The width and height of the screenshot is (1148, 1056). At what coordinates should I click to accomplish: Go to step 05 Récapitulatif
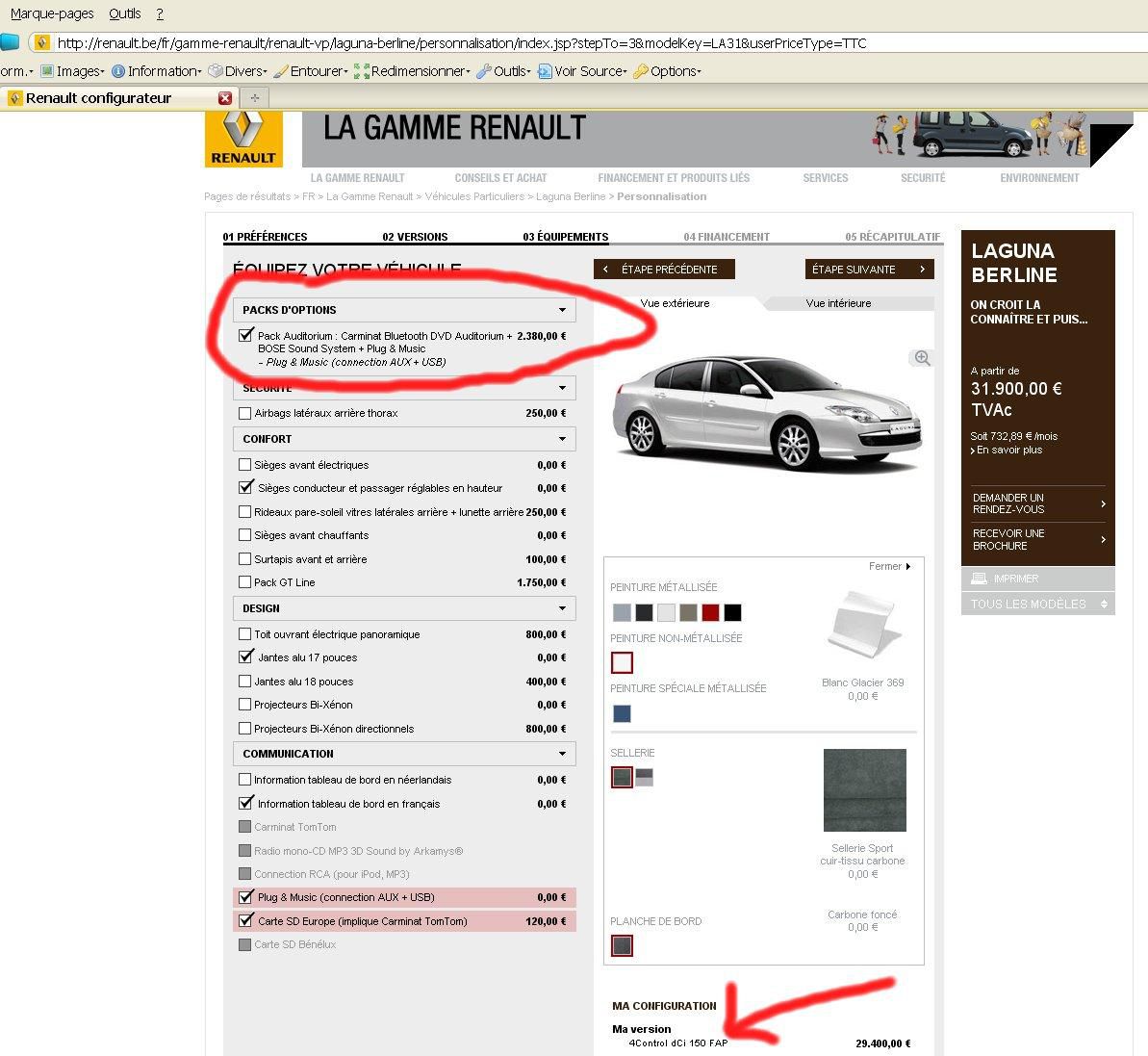click(892, 237)
